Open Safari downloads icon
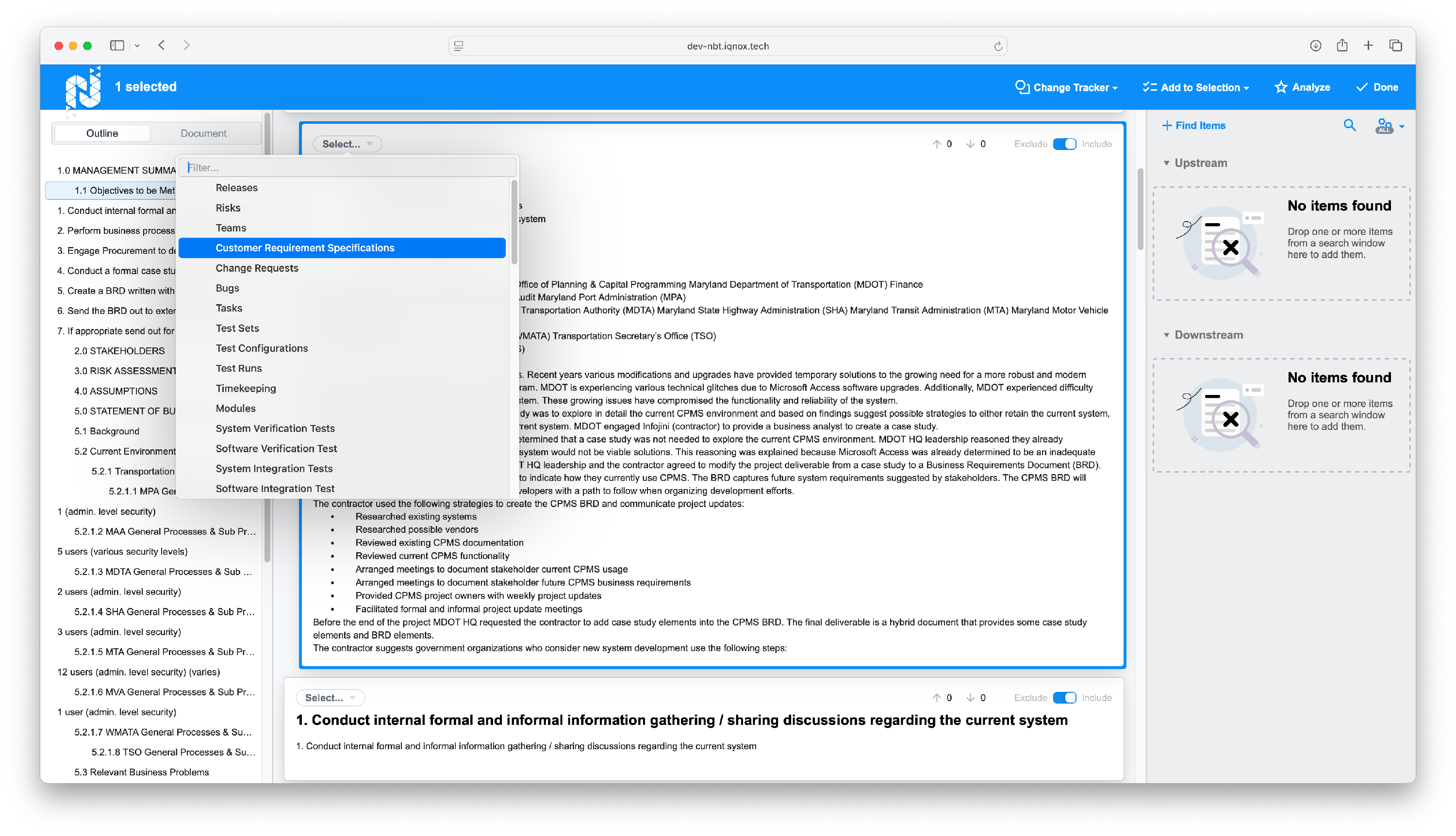This screenshot has width=1456, height=836. point(1315,45)
